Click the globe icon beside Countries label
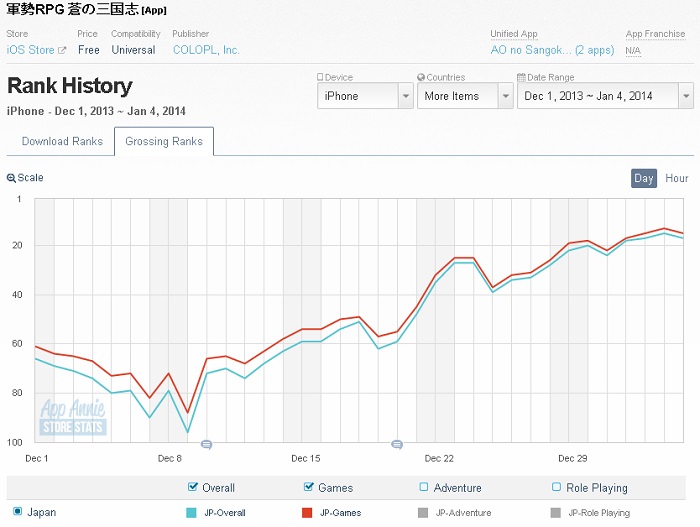 [x=421, y=77]
